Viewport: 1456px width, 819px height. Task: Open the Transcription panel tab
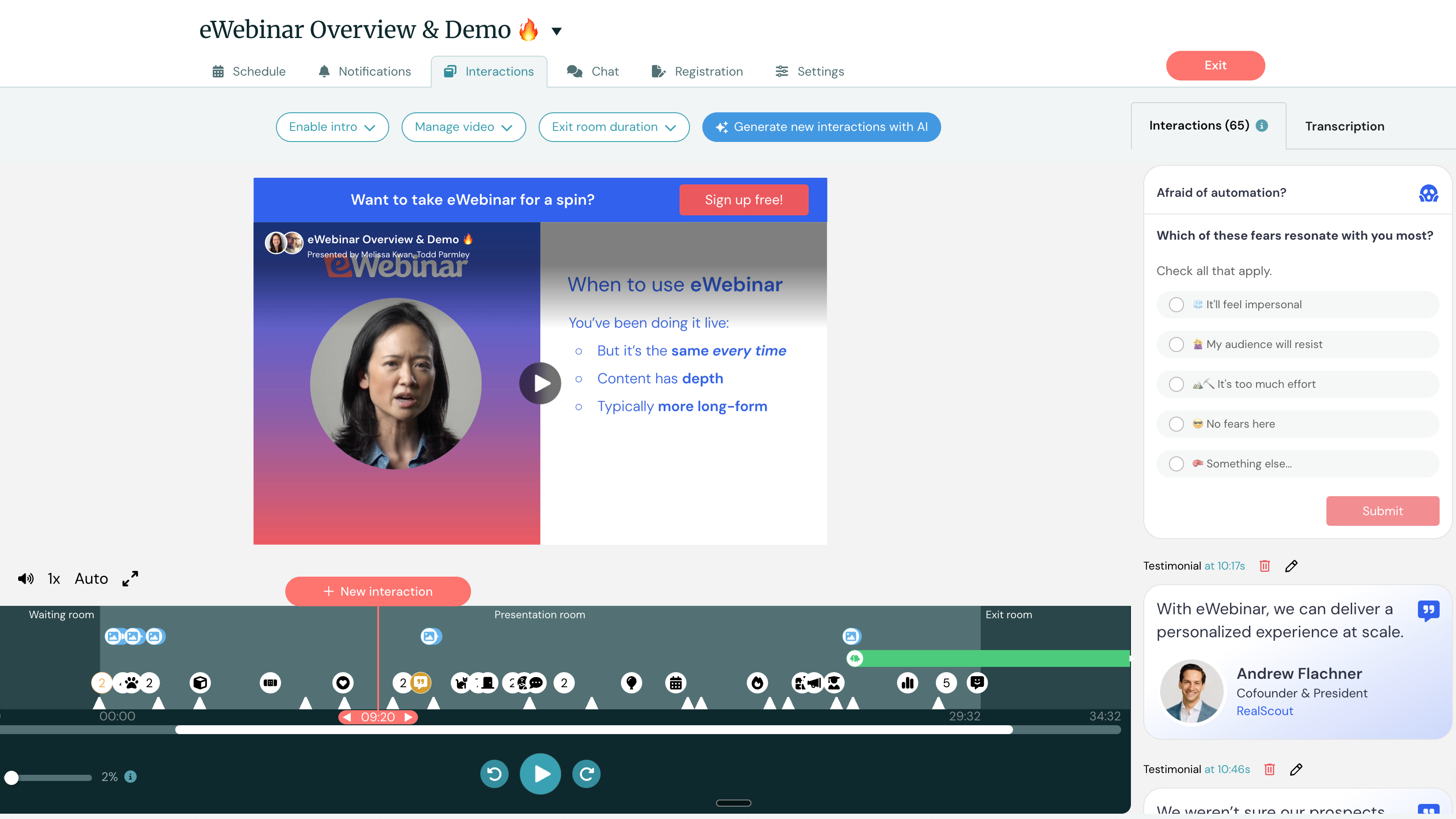(1345, 126)
